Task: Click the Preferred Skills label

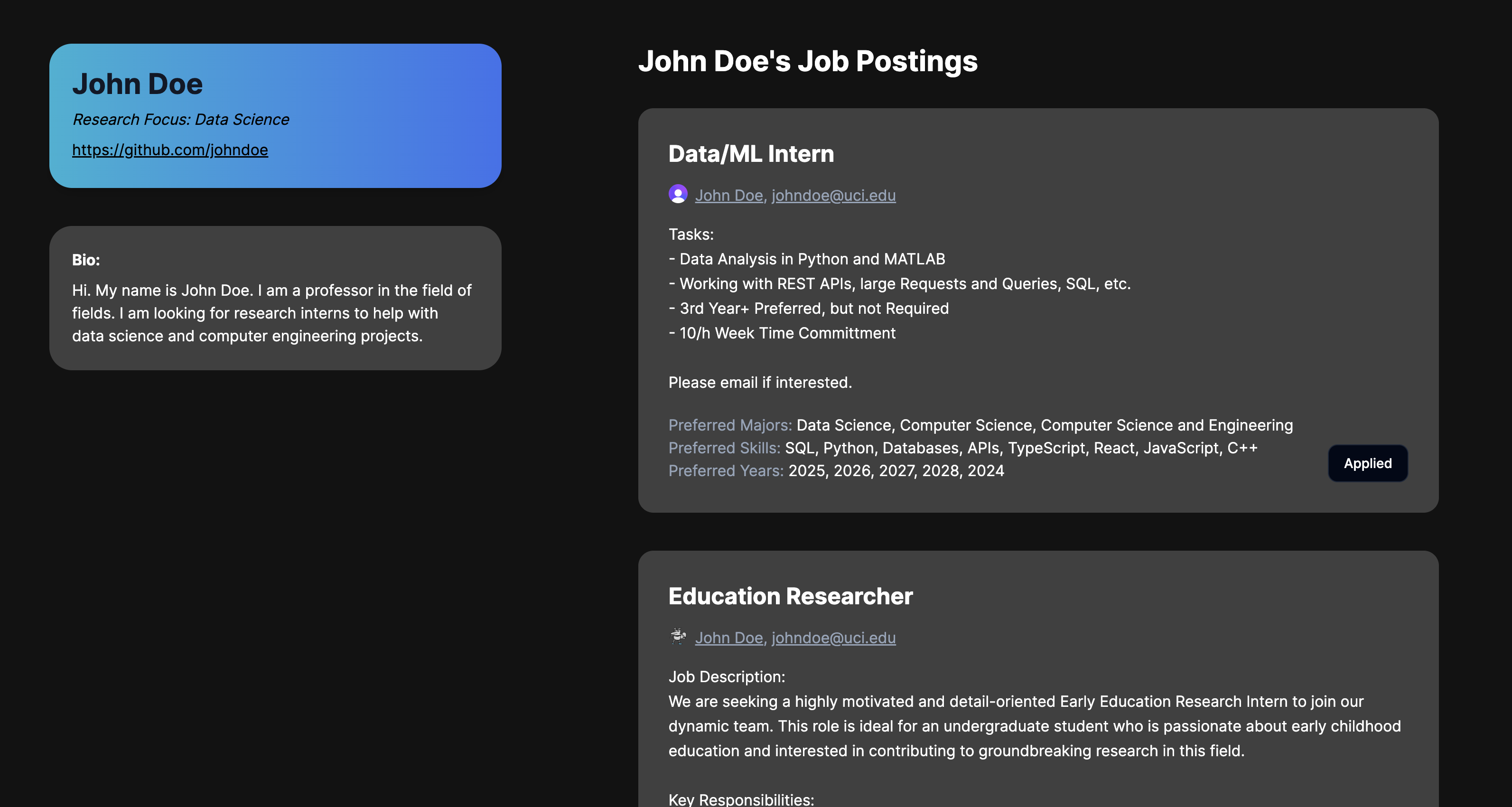Action: [x=724, y=448]
